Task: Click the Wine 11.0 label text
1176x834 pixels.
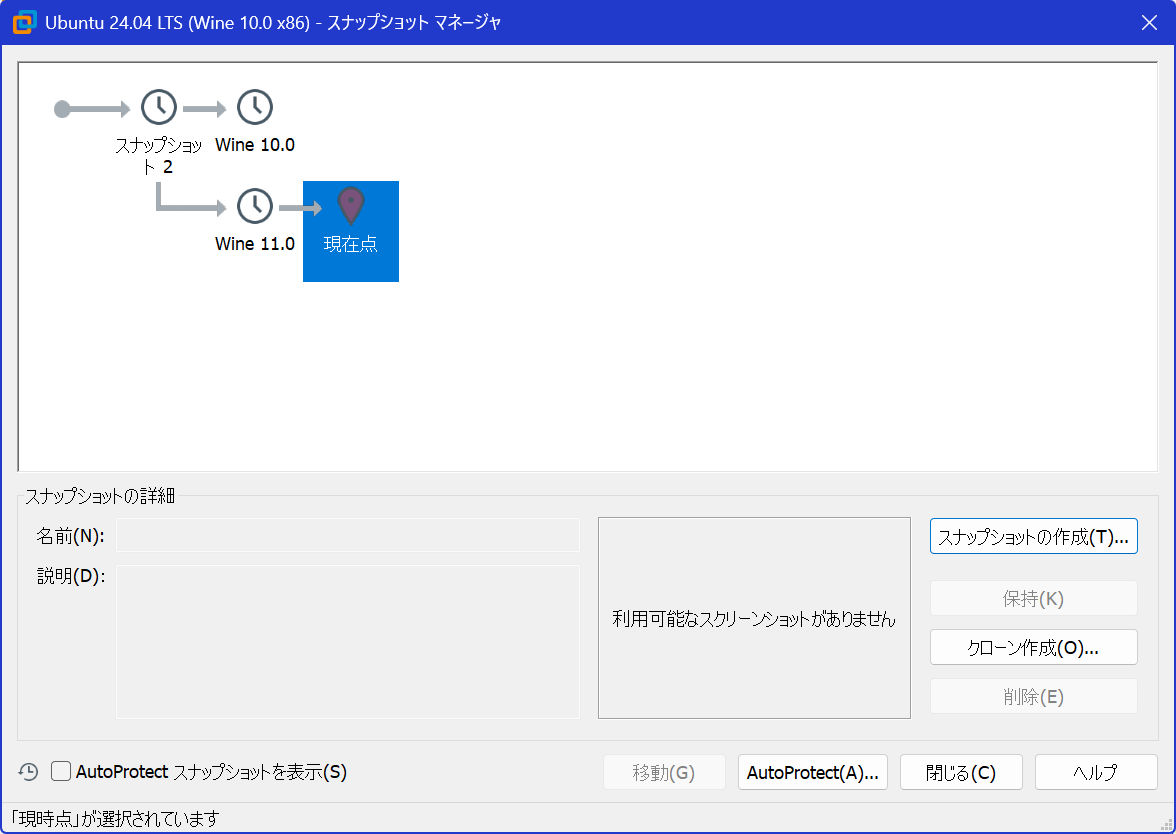Action: 255,244
